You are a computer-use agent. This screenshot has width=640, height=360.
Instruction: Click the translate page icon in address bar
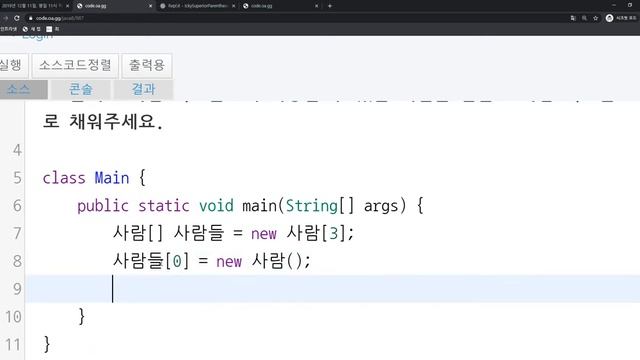click(573, 18)
